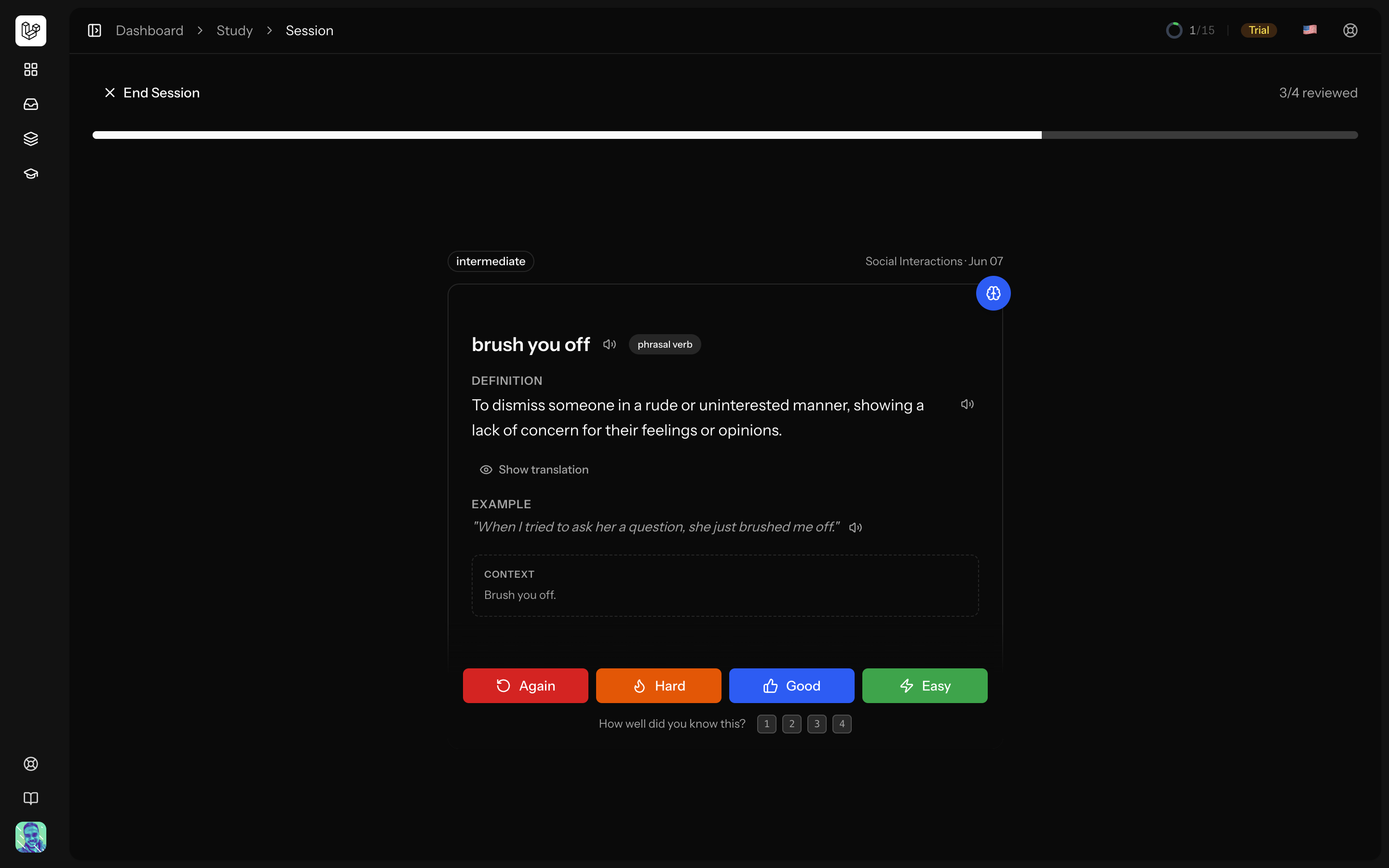The image size is (1389, 868).
Task: Go to Study breadcrumb
Action: (x=235, y=30)
